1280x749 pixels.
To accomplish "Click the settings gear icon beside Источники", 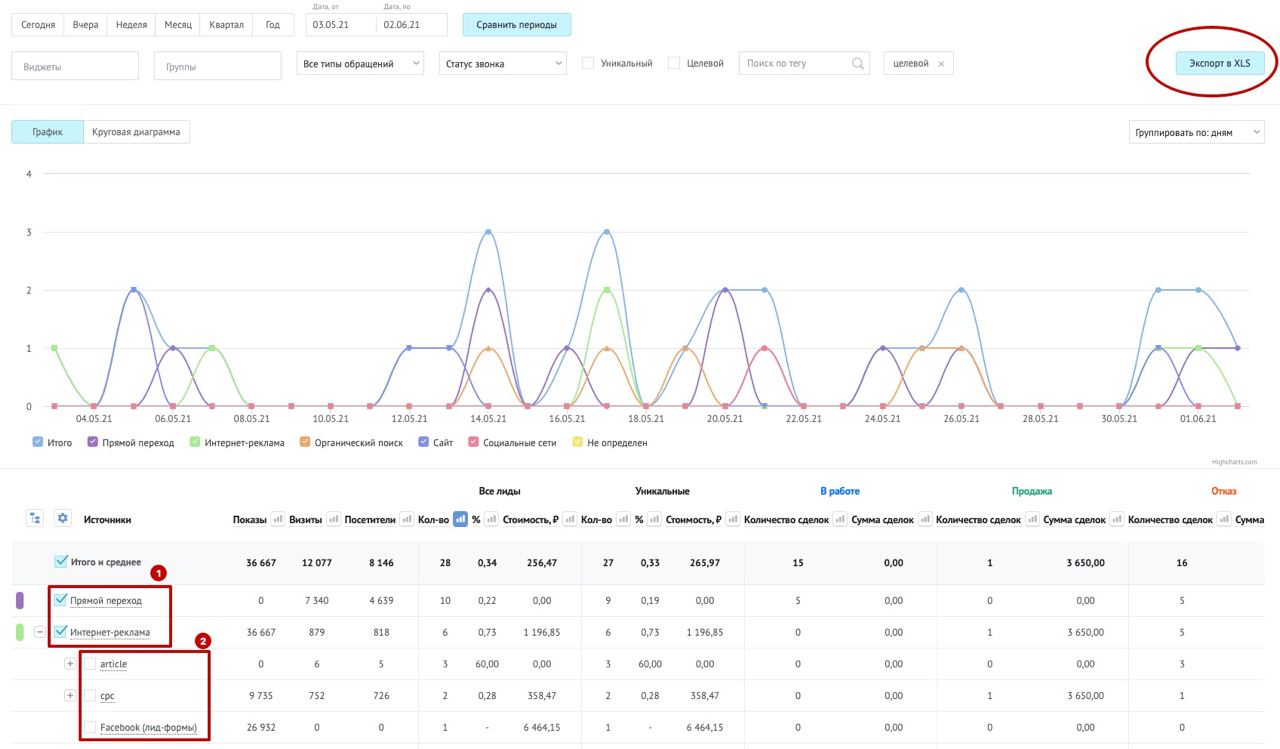I will tap(63, 518).
